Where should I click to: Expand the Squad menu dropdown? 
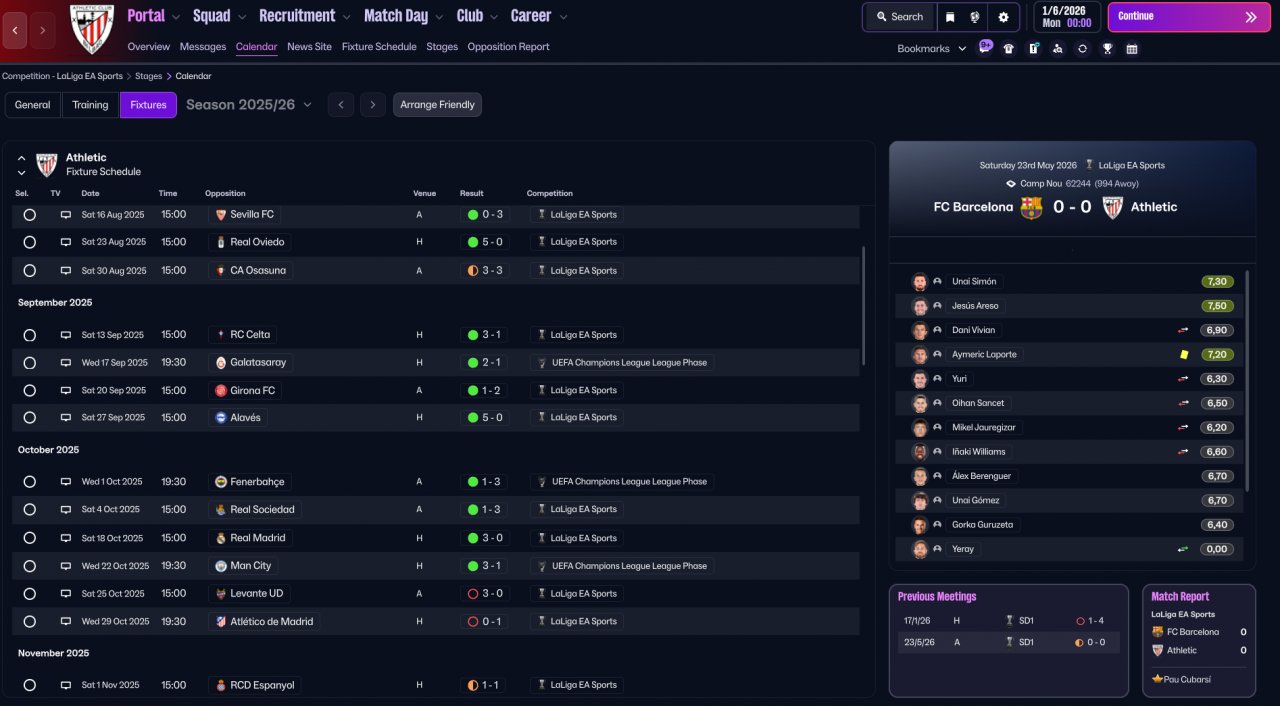(242, 17)
